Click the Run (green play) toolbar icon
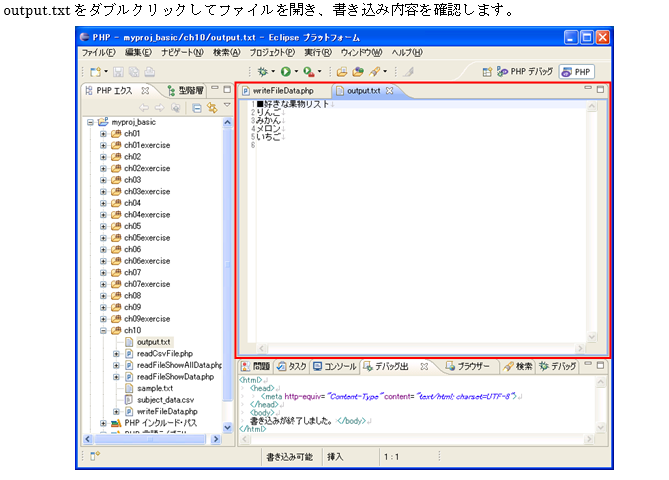The image size is (669, 480). [285, 72]
